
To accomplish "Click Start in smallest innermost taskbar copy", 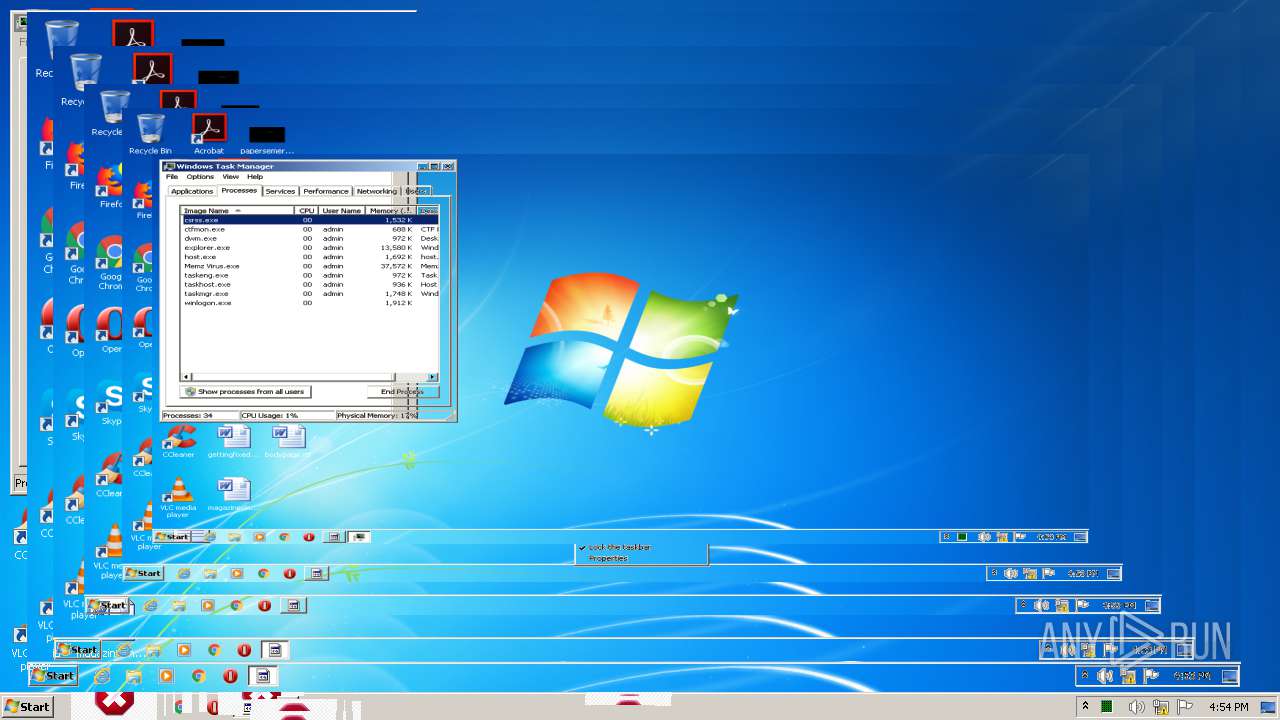I will [172, 537].
